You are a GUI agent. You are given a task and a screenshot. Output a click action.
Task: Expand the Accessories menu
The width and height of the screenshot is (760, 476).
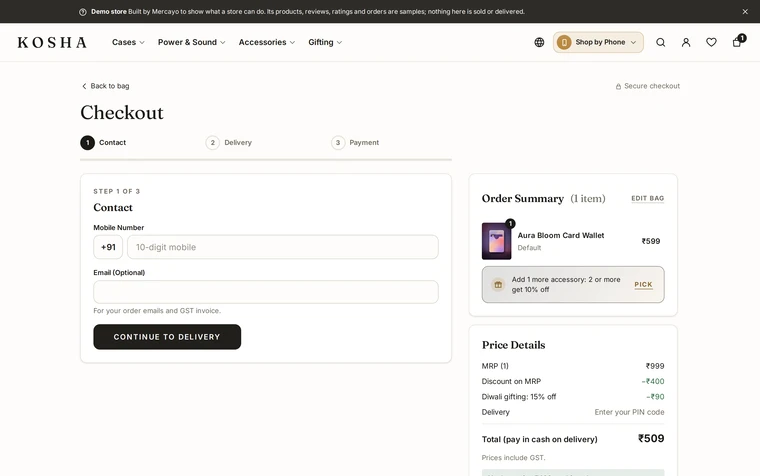[267, 42]
